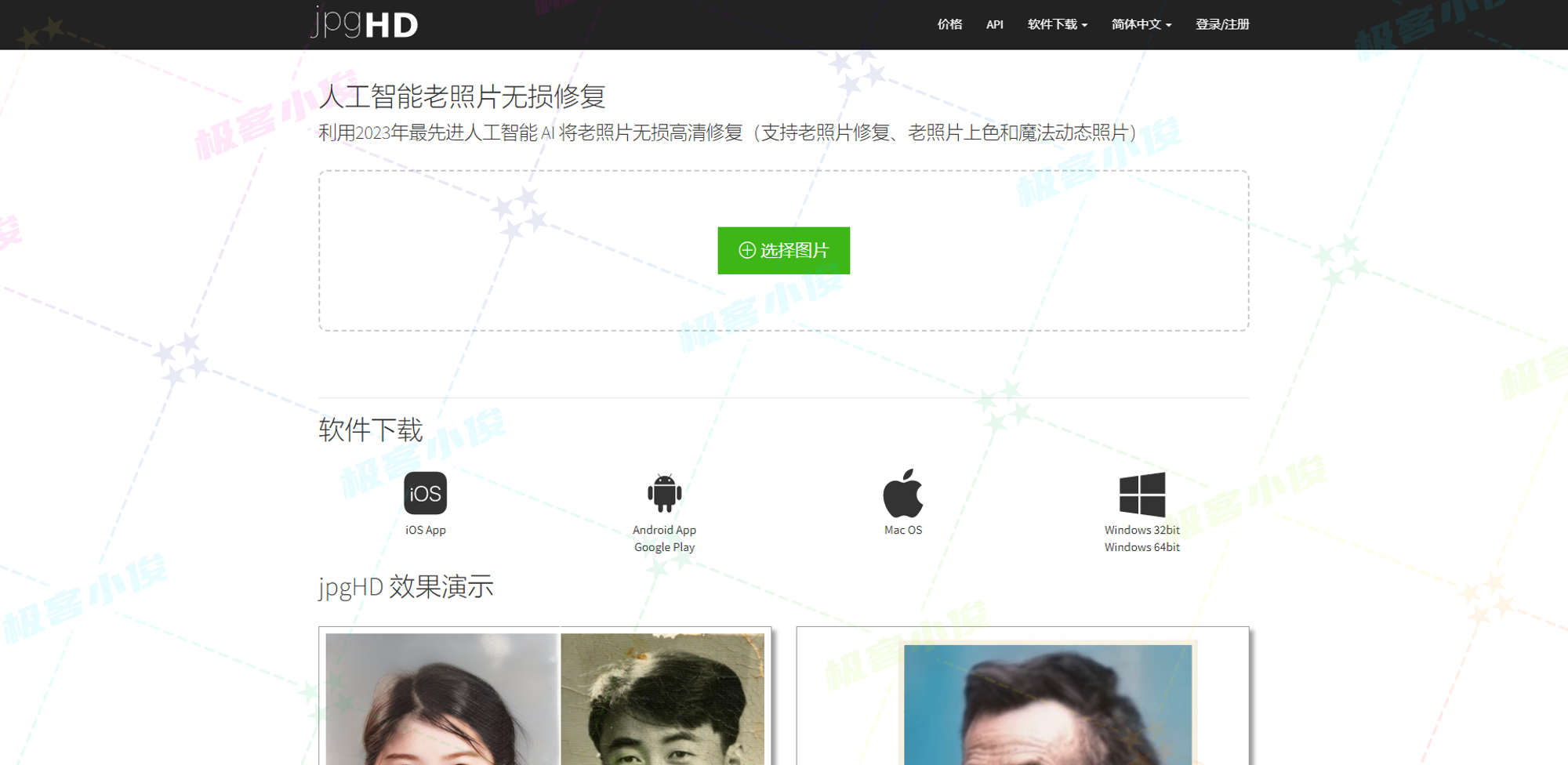This screenshot has height=765, width=1568.
Task: Open the restored woman portrait demo thumbnail
Action: tap(442, 699)
